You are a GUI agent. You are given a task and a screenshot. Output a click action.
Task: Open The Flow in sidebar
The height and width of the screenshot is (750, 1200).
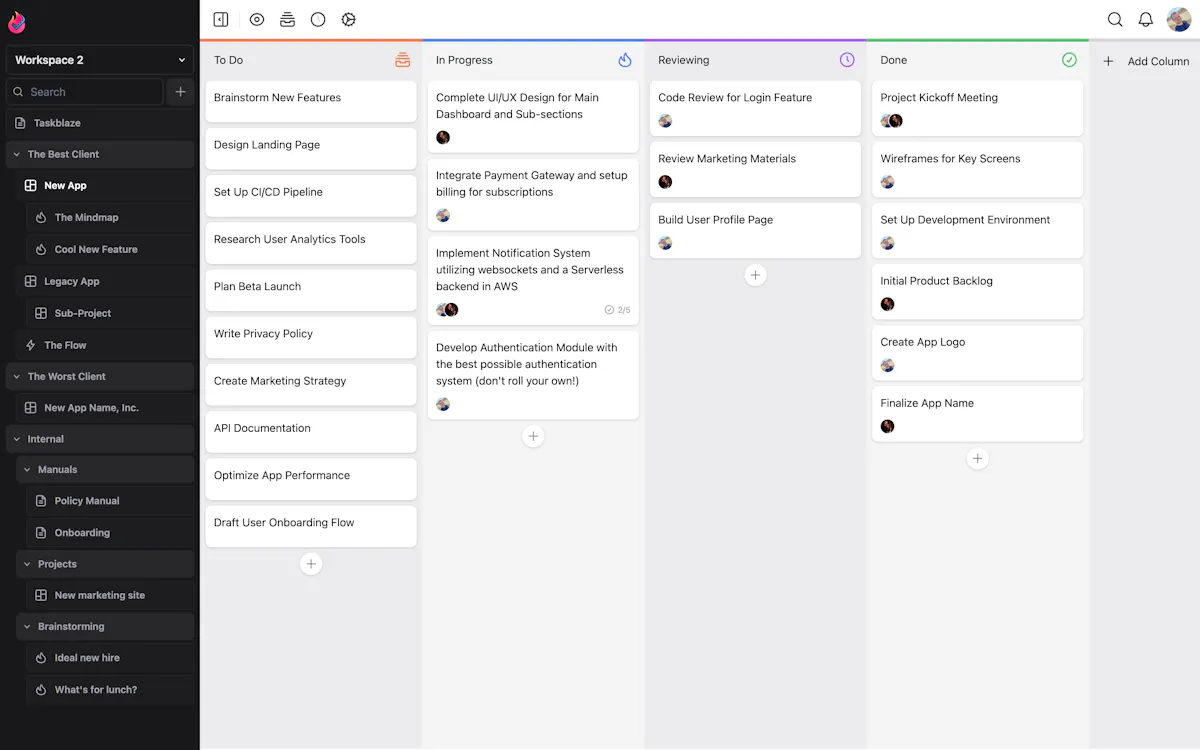(x=105, y=345)
